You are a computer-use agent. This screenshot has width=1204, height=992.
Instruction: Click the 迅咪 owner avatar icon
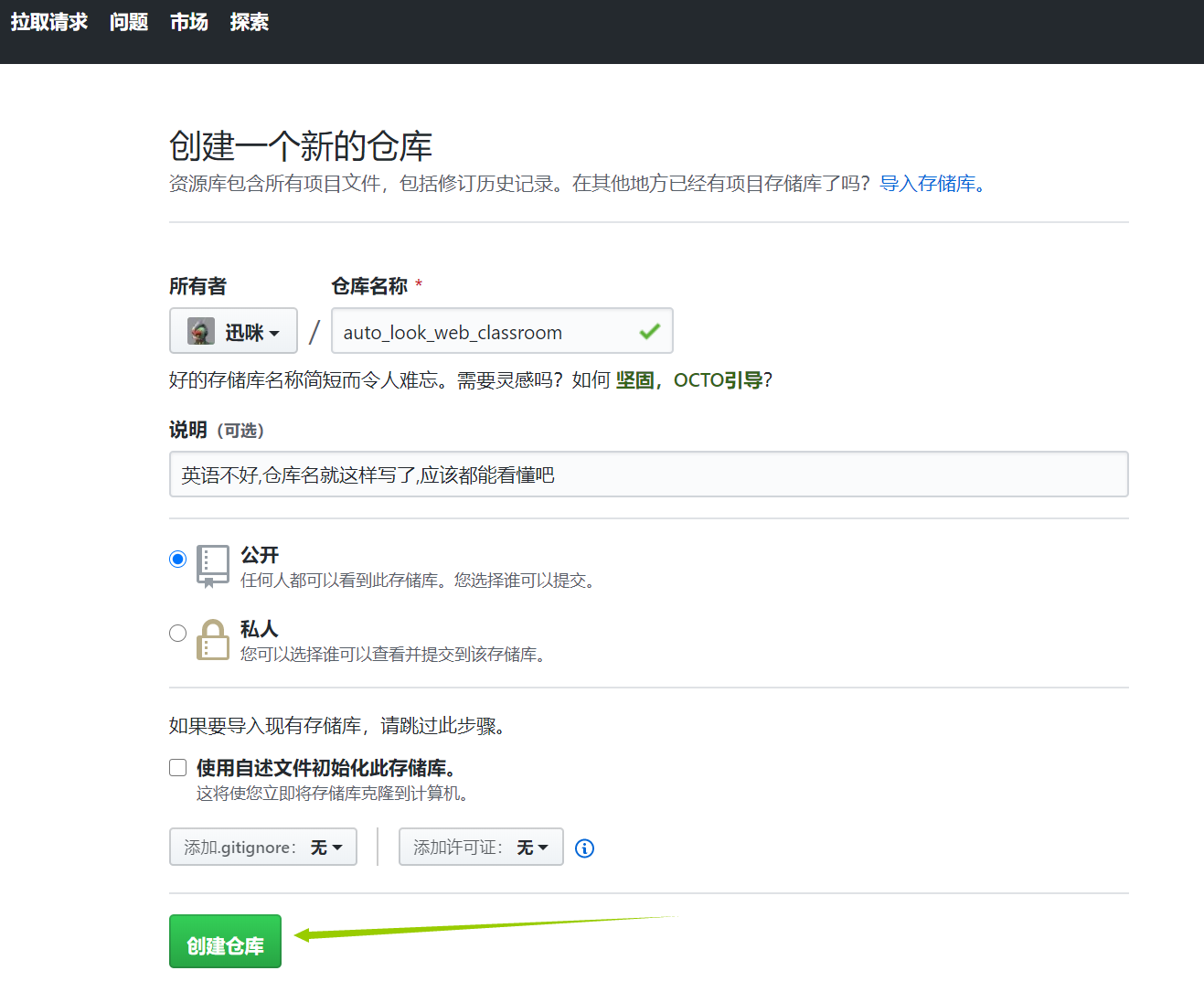[x=199, y=331]
